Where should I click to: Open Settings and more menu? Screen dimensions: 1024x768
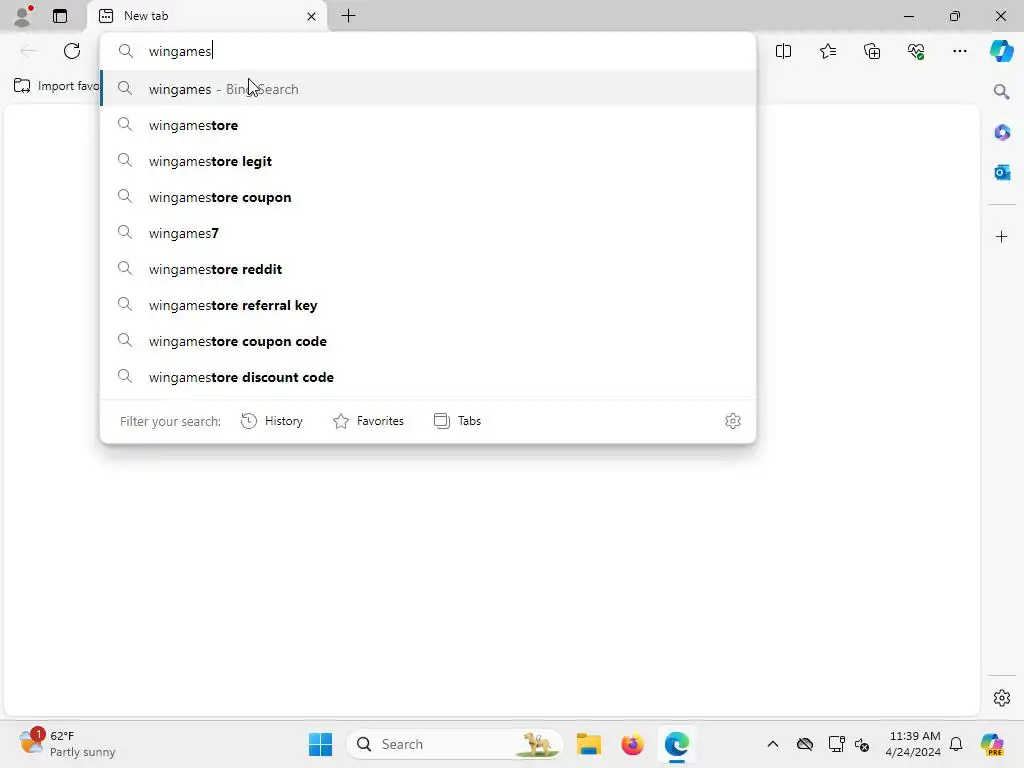[959, 51]
